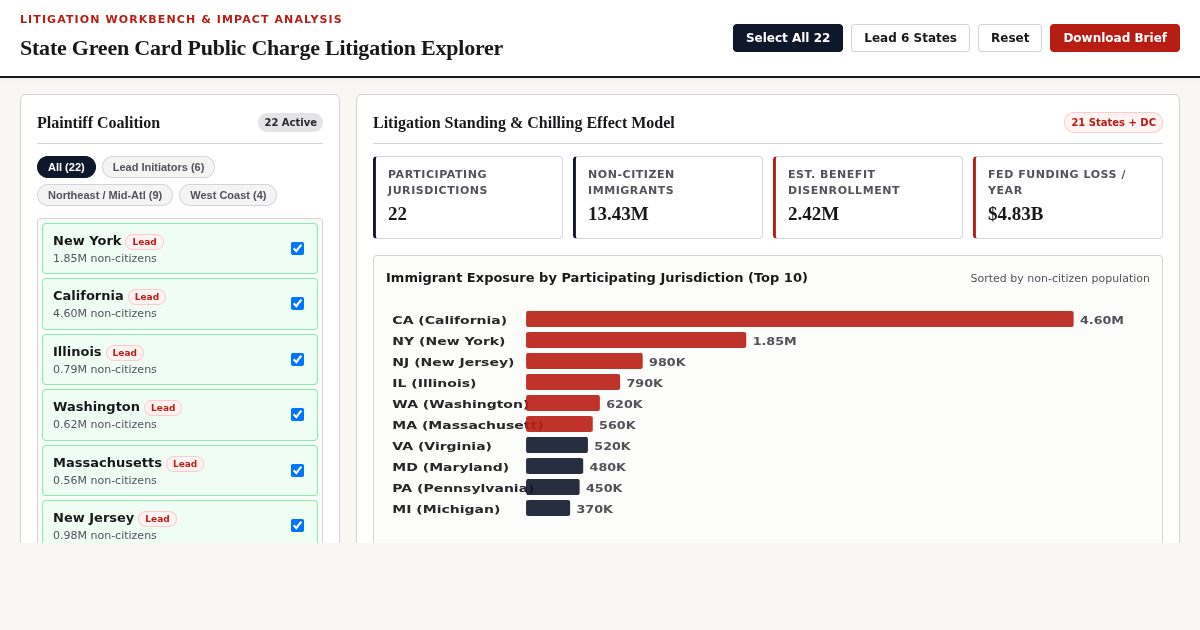This screenshot has height=630, width=1200.
Task: Show All (22) jurisdictions filter
Action: pyautogui.click(x=66, y=167)
